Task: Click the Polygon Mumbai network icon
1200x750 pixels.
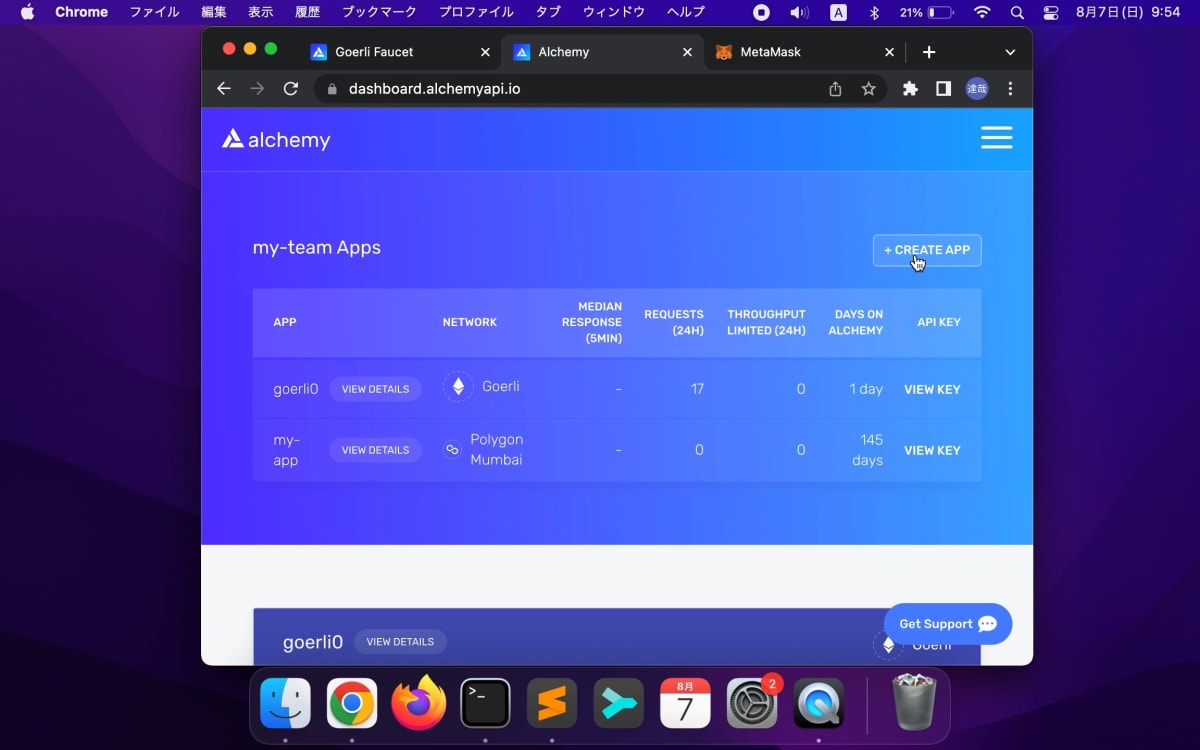Action: [x=452, y=450]
